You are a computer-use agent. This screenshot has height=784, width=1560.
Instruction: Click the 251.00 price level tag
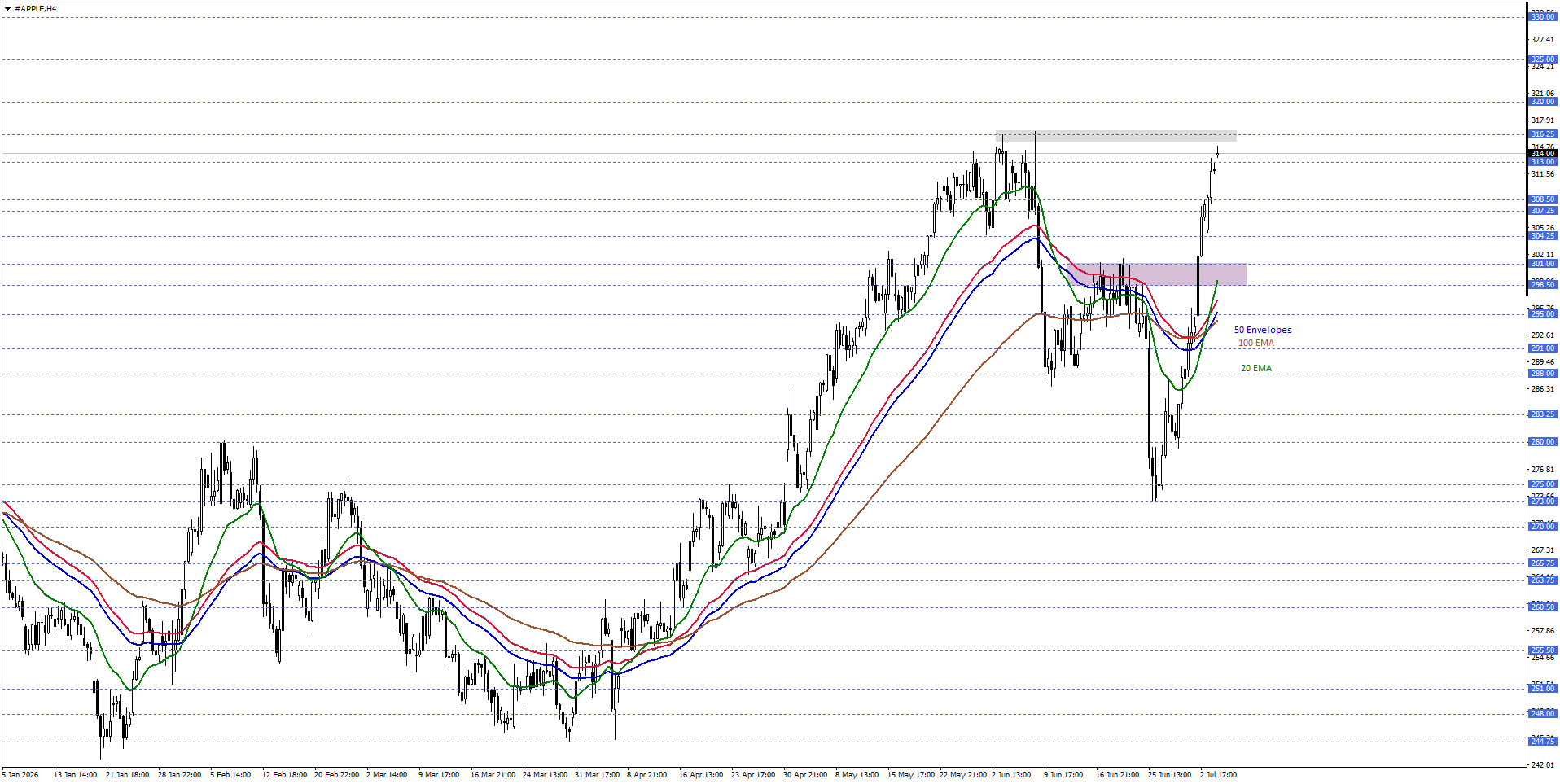[x=1543, y=688]
